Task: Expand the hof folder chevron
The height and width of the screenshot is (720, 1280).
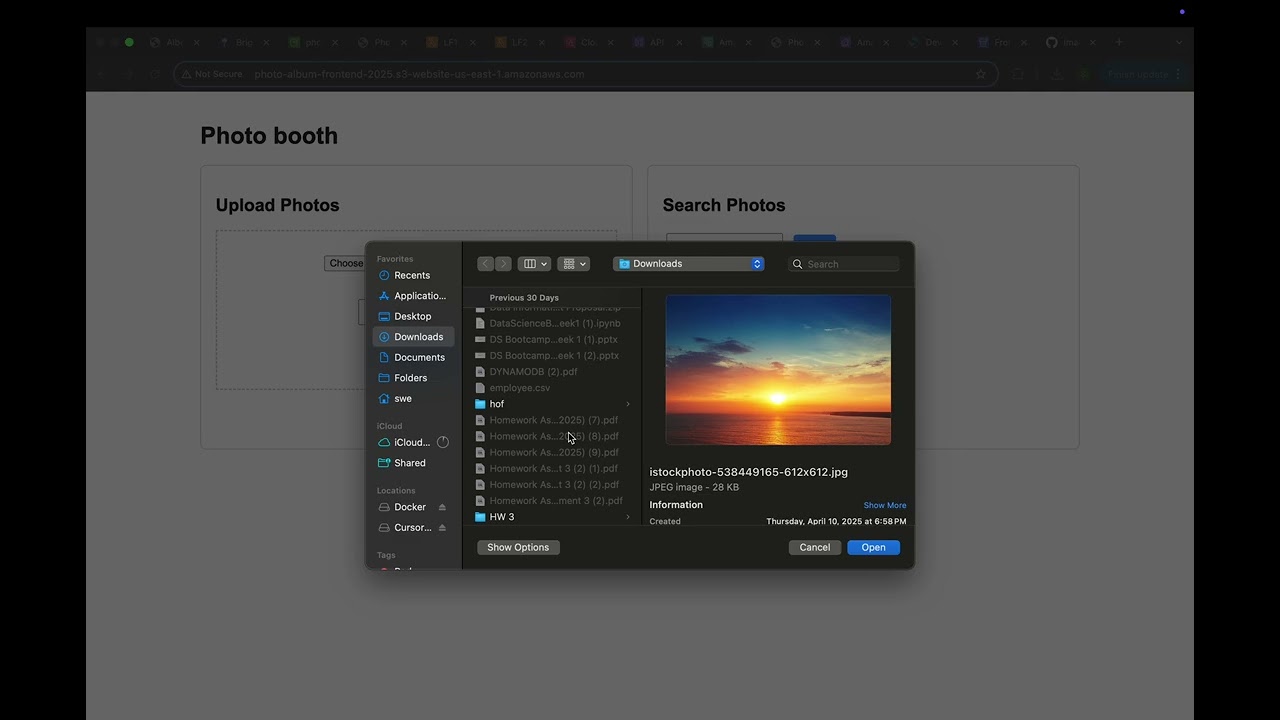Action: pos(628,404)
